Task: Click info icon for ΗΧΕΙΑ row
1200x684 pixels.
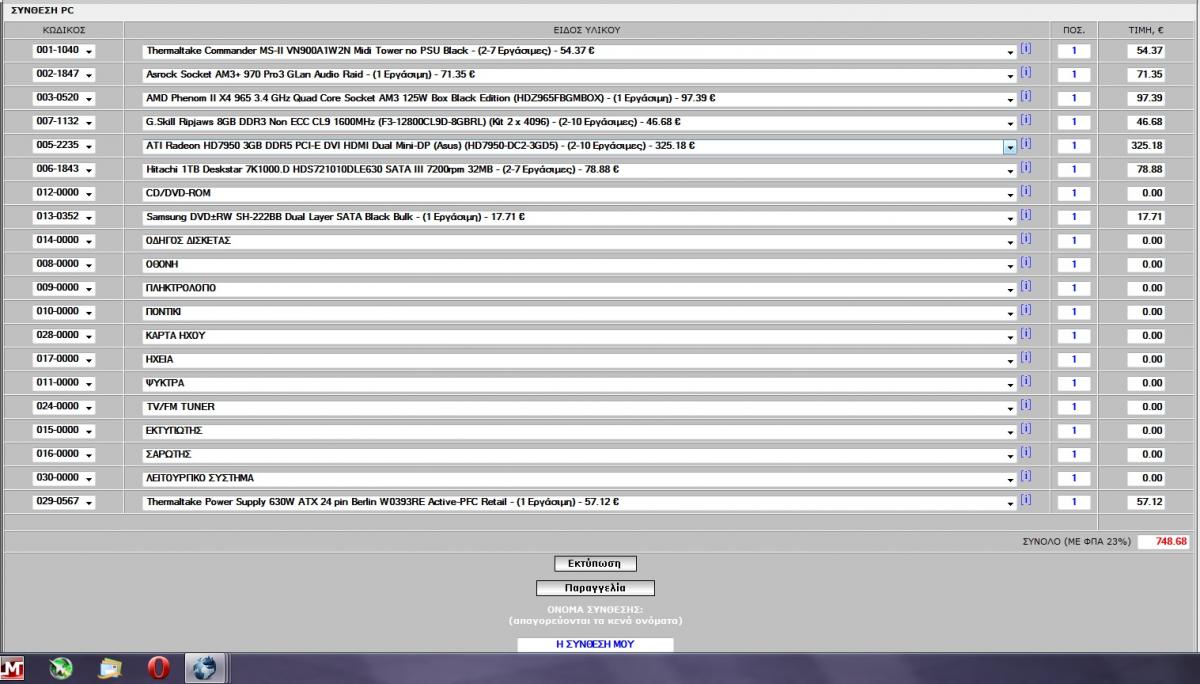Action: 1025,357
